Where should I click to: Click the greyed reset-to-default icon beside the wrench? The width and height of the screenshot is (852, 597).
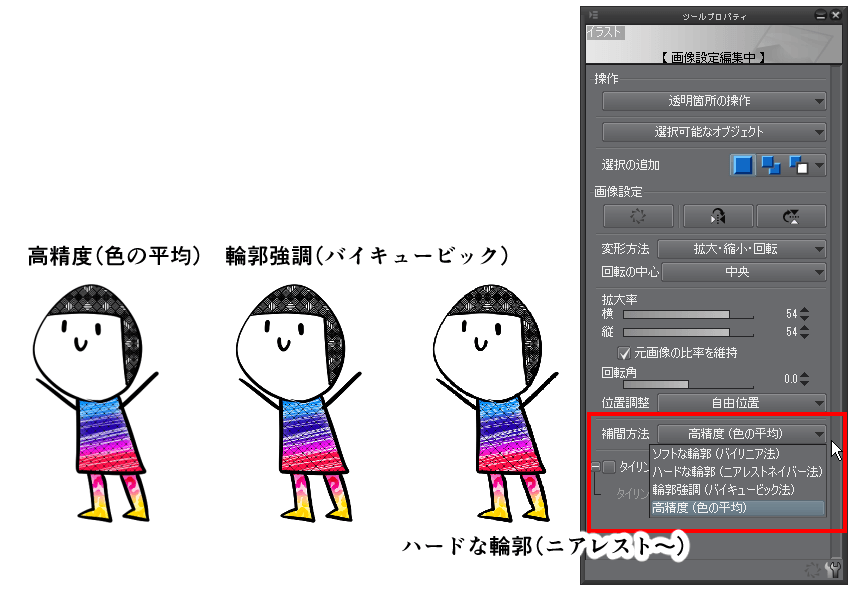813,569
